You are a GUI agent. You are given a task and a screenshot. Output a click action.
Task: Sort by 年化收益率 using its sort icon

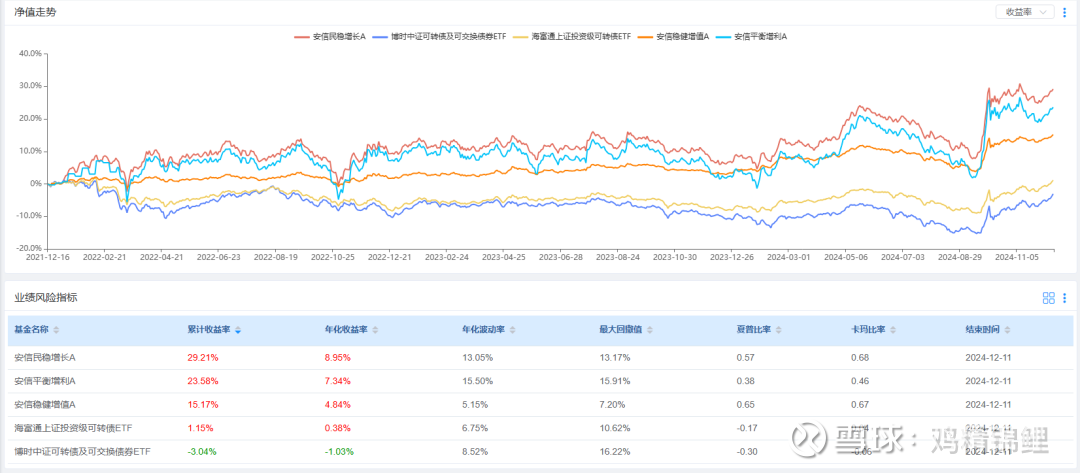pos(375,330)
